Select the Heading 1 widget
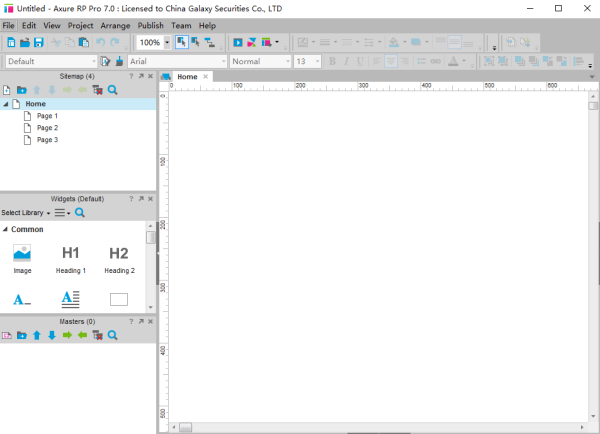The image size is (600, 434). tap(71, 260)
